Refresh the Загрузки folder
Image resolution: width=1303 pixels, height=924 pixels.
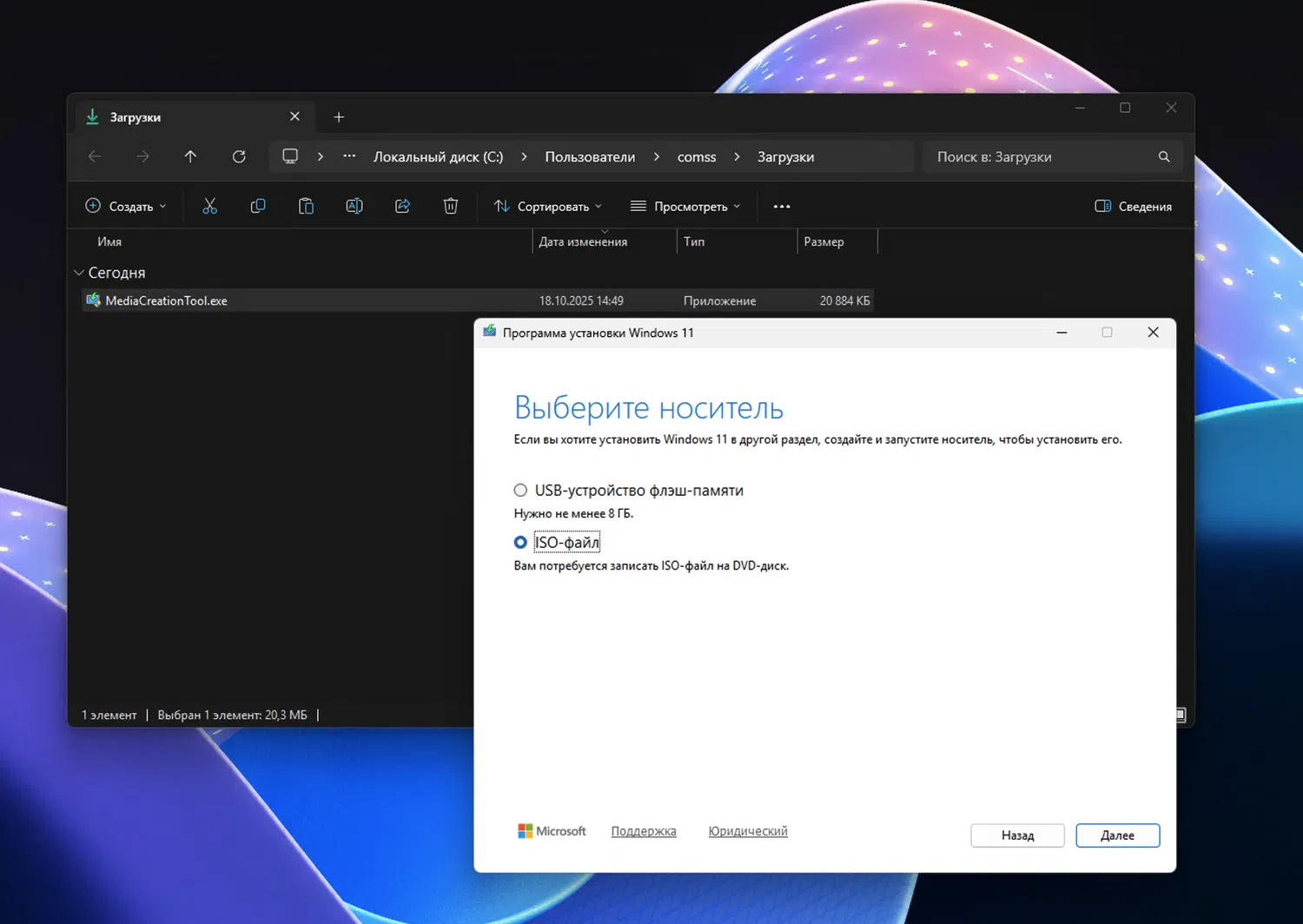click(239, 157)
